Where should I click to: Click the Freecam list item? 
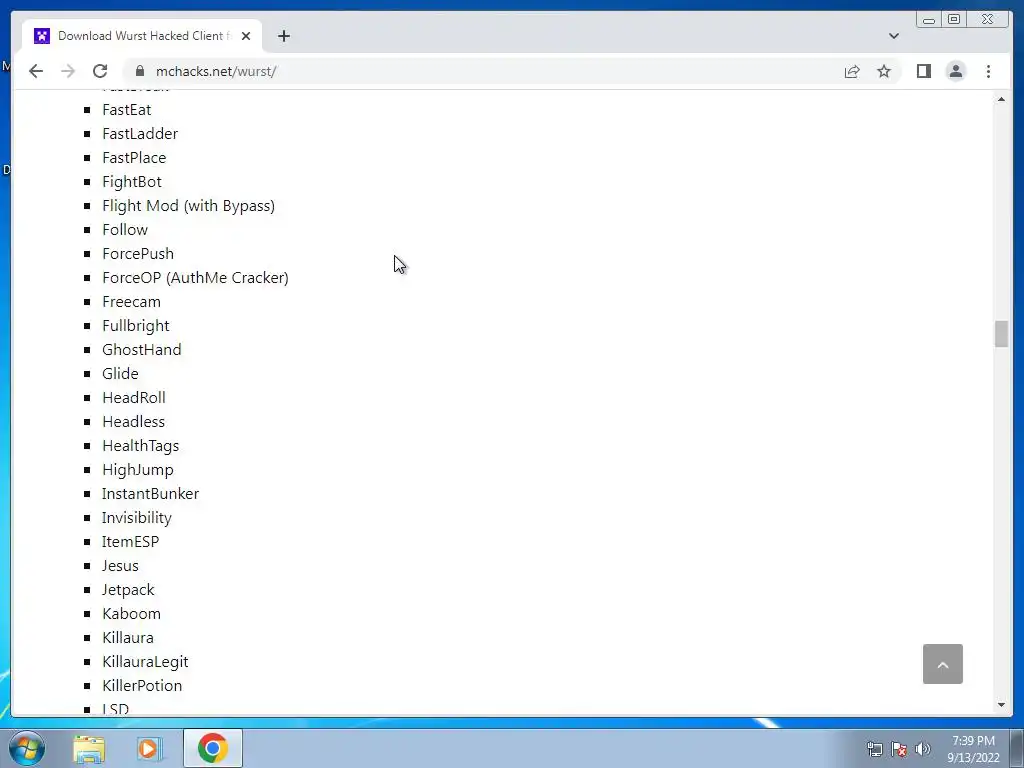coord(131,302)
